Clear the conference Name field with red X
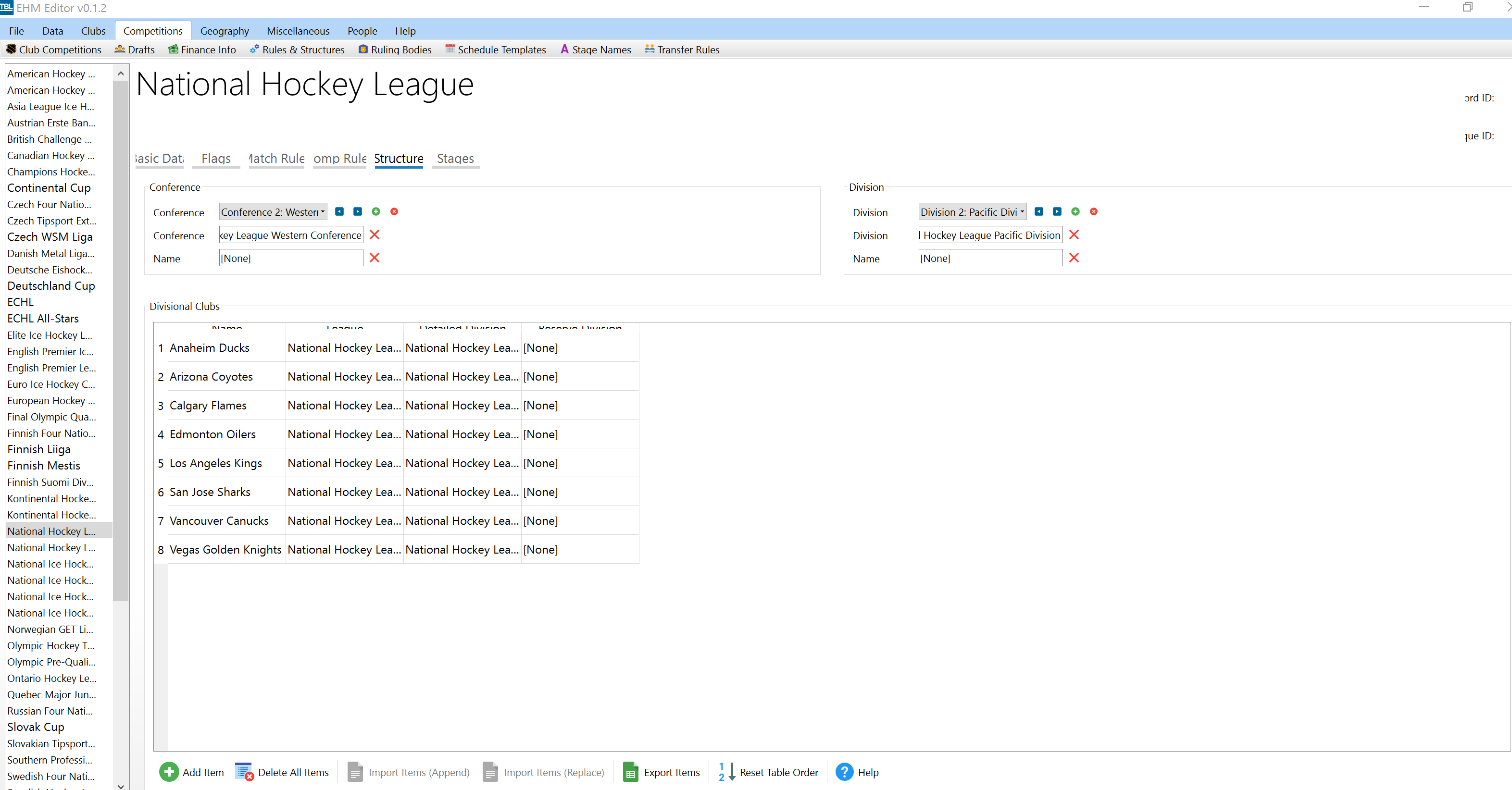The image size is (1512, 790). pos(375,258)
